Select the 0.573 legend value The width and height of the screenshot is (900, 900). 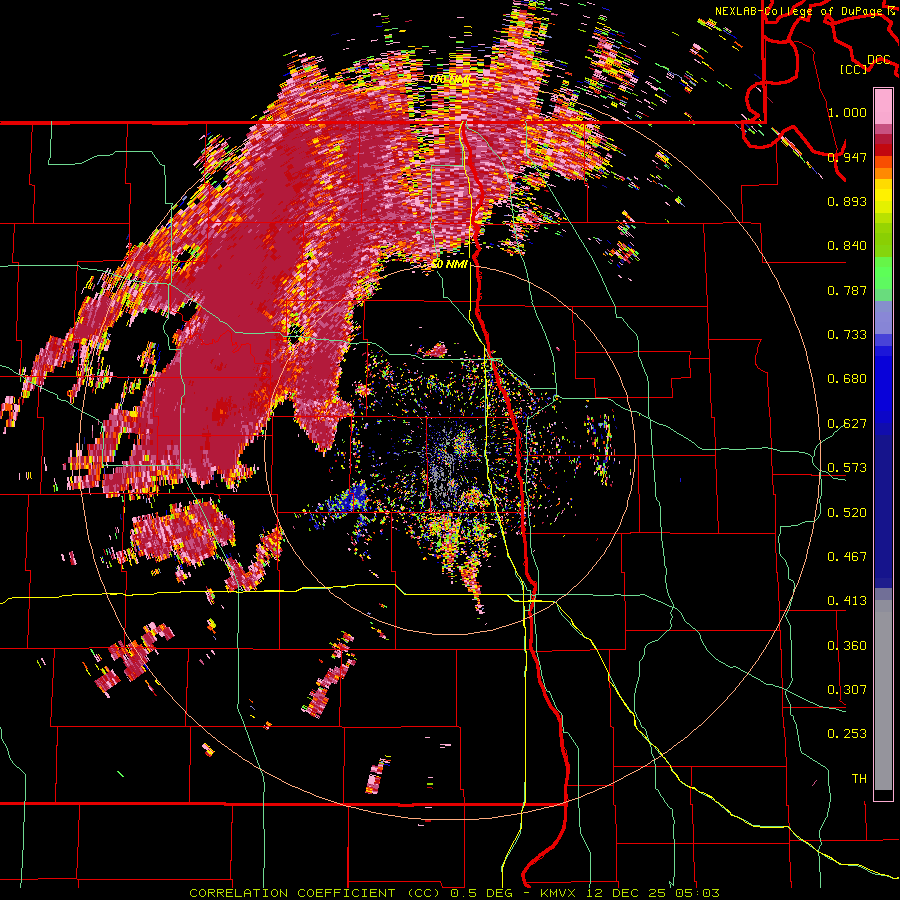(x=847, y=468)
